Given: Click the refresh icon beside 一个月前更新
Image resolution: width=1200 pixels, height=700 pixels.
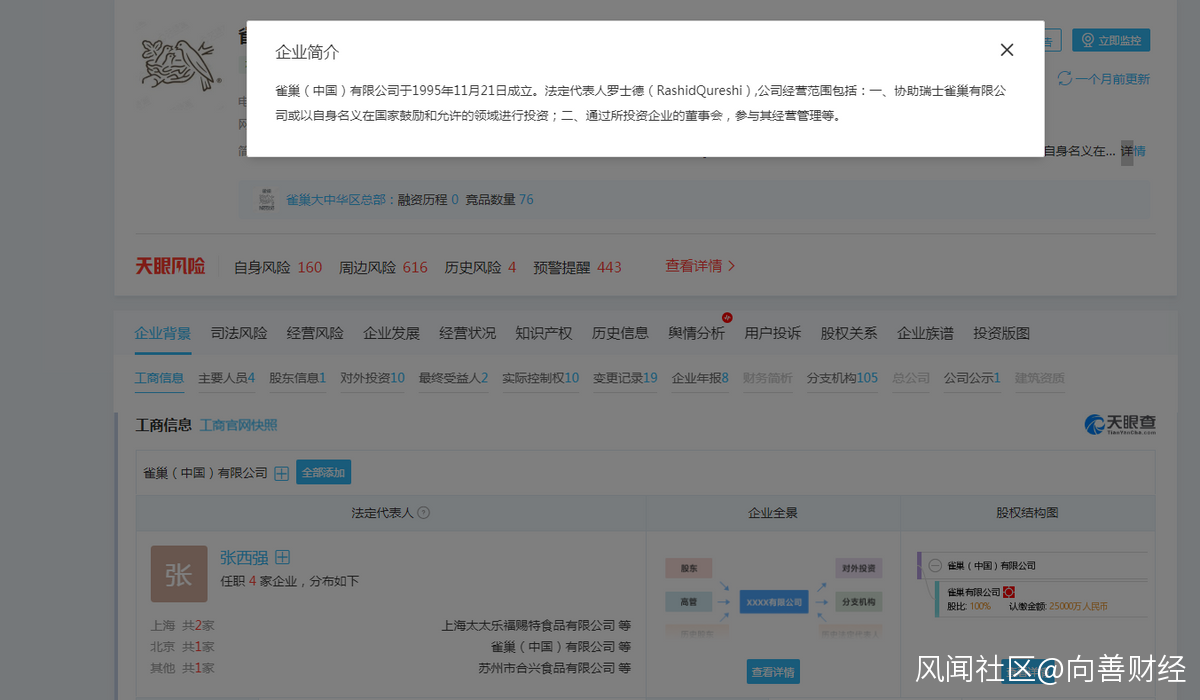Looking at the screenshot, I should pos(1064,78).
